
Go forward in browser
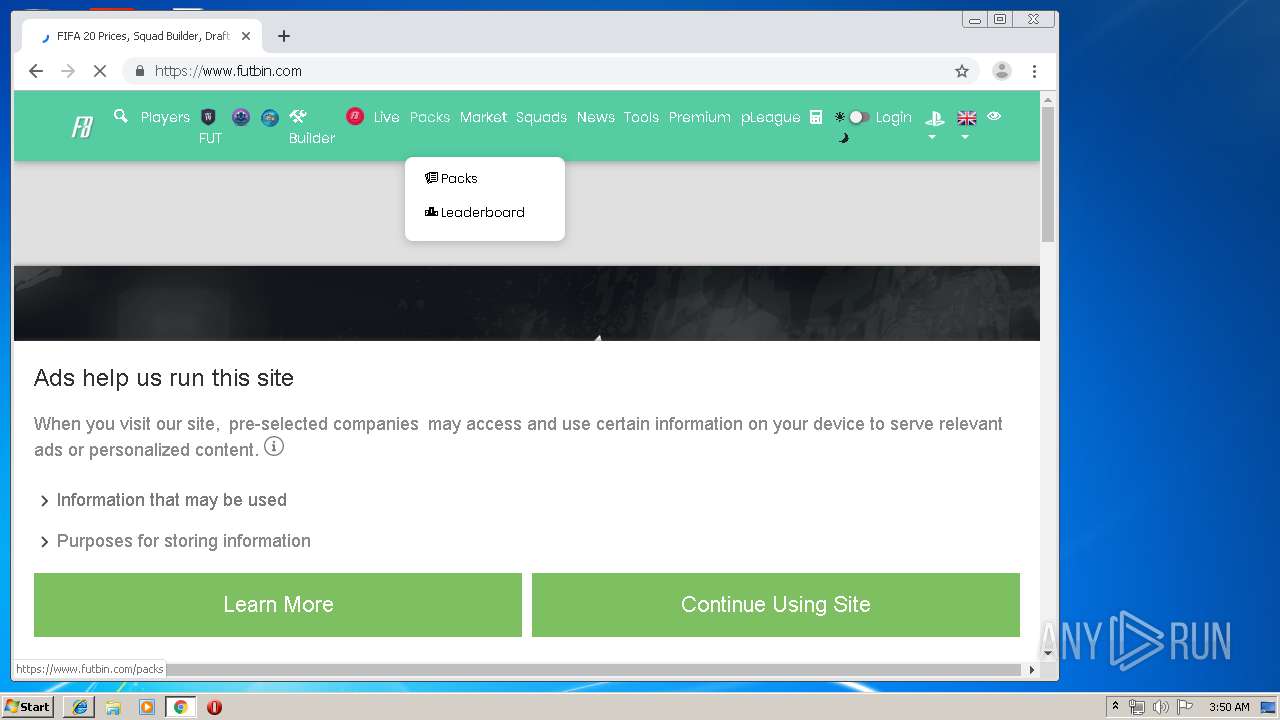pyautogui.click(x=68, y=71)
